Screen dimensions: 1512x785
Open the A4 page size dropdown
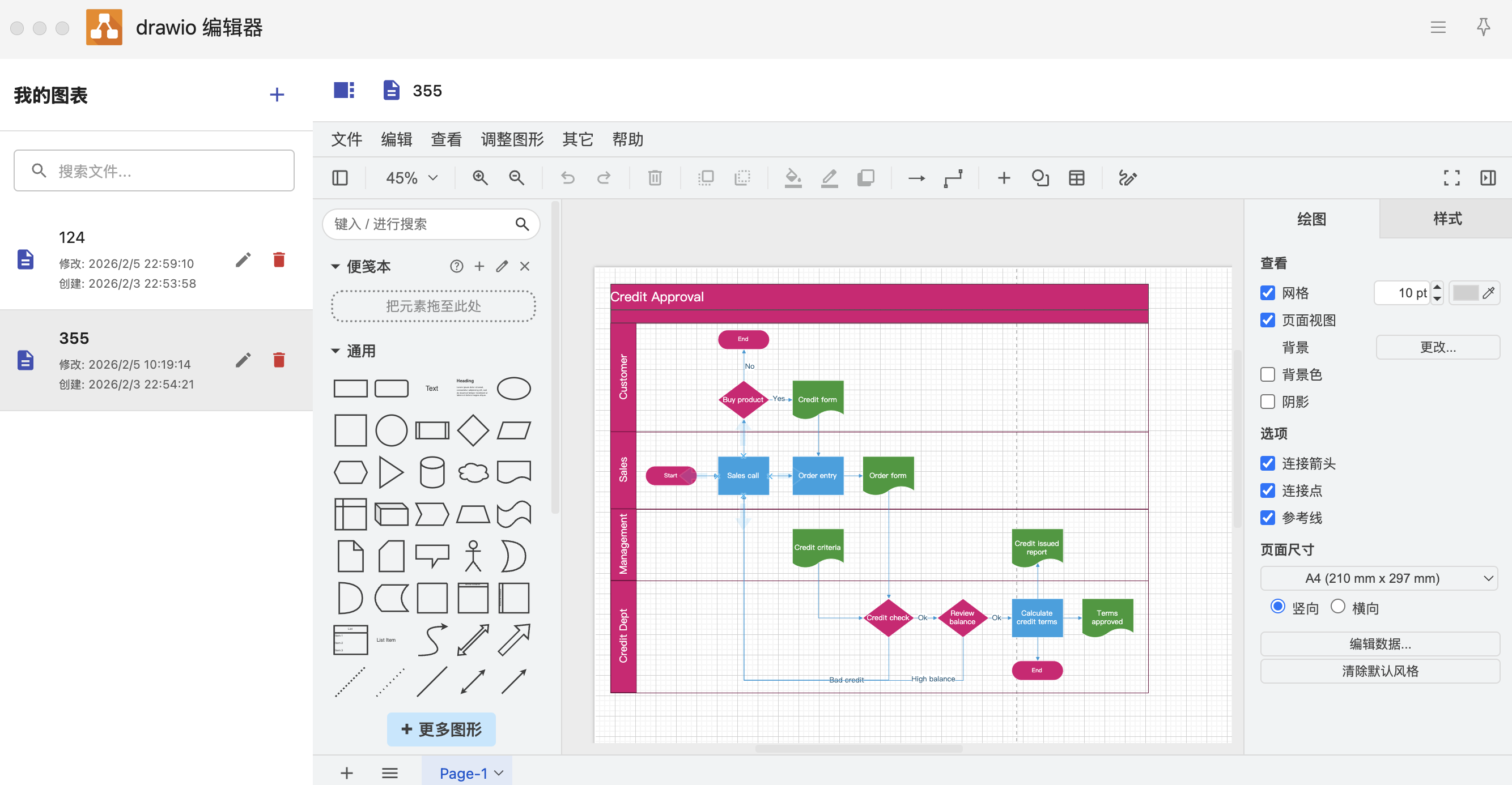coord(1379,578)
